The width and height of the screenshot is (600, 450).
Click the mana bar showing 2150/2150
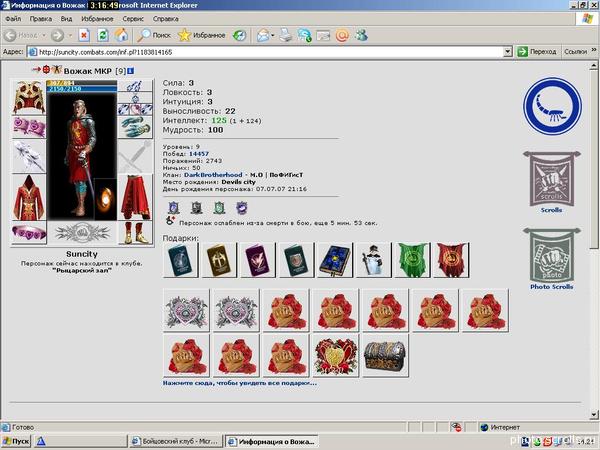pos(82,89)
